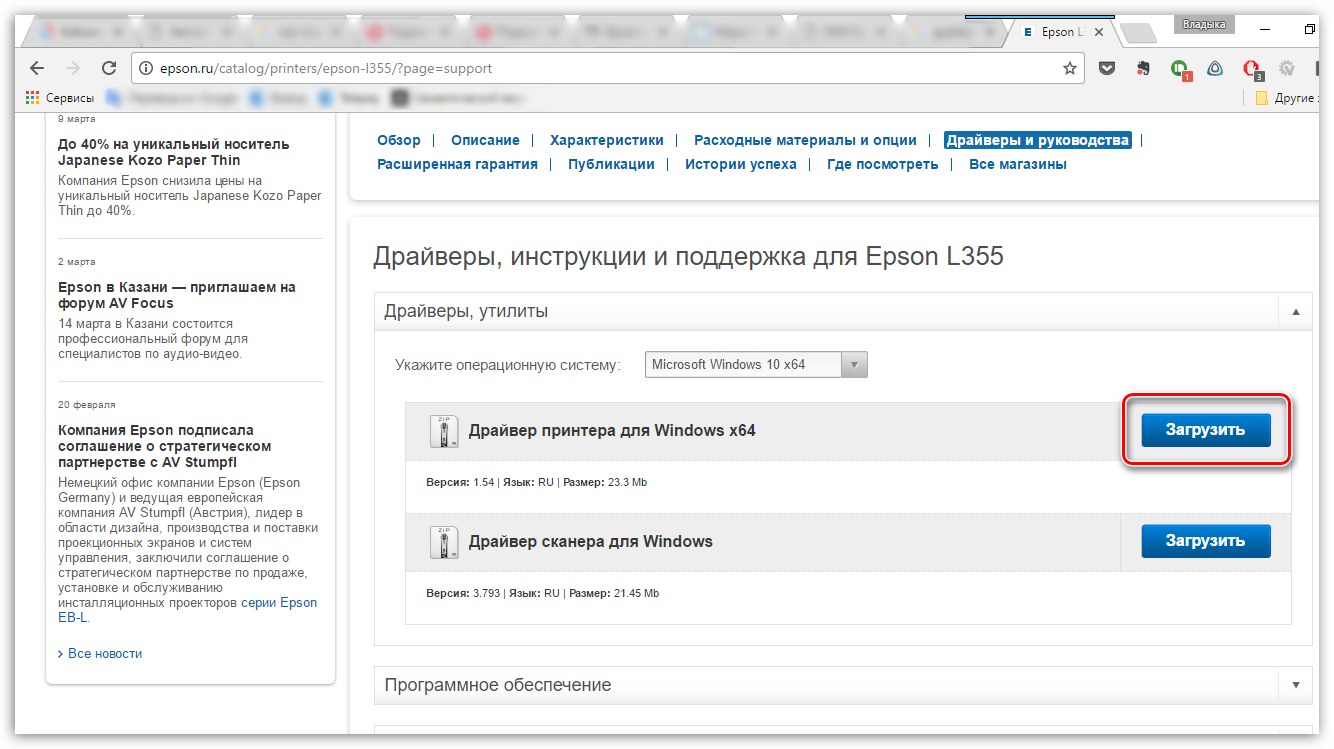Close the Epson L355 browser tab
The width and height of the screenshot is (1334, 749).
1098,31
